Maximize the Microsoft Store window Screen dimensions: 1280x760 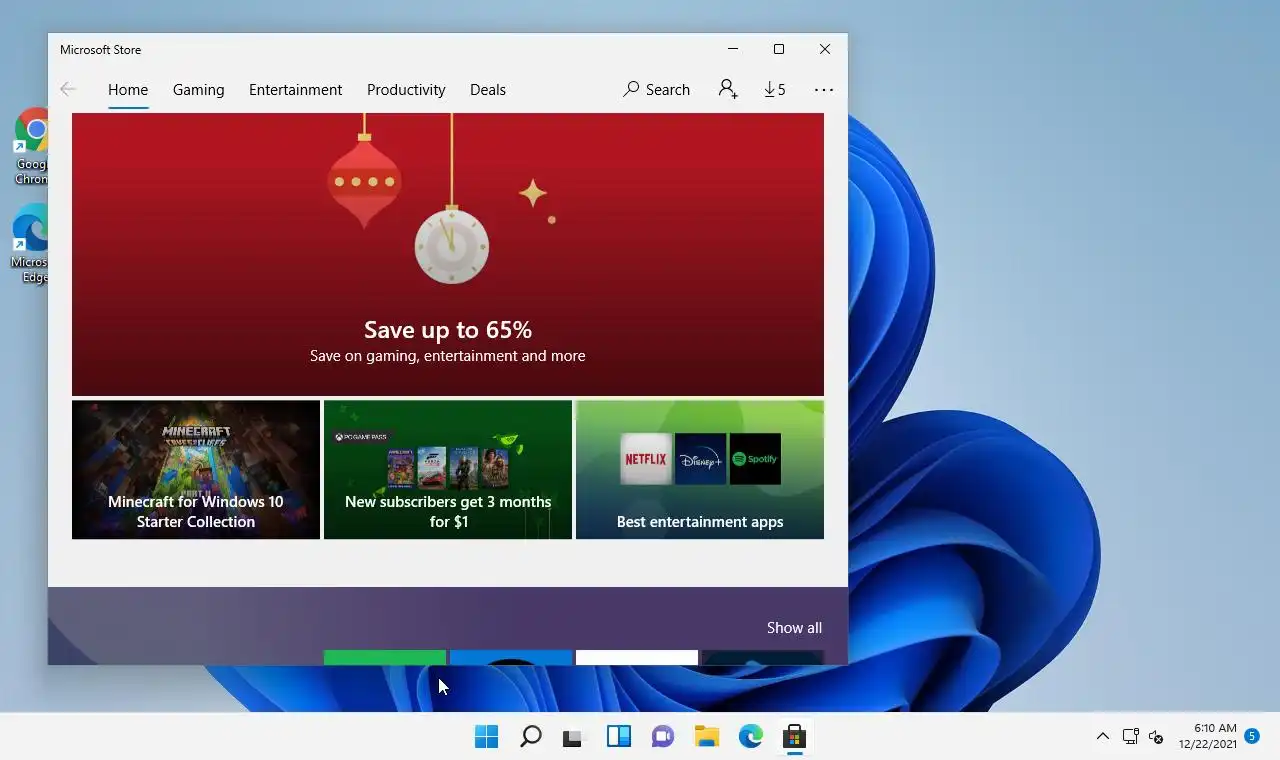pos(779,49)
